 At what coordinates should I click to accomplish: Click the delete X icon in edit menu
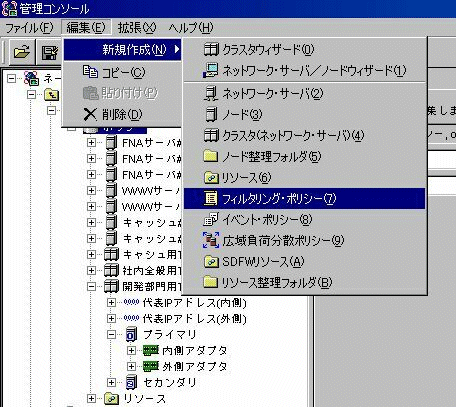coord(90,114)
